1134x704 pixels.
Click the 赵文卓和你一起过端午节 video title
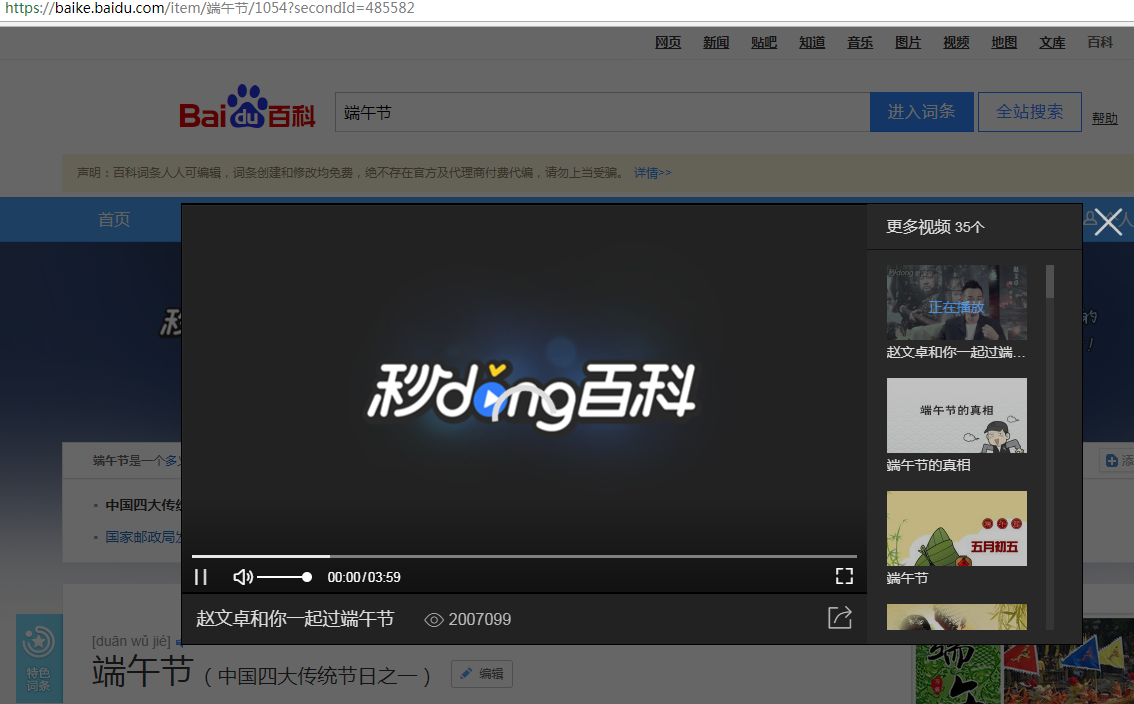coord(295,619)
